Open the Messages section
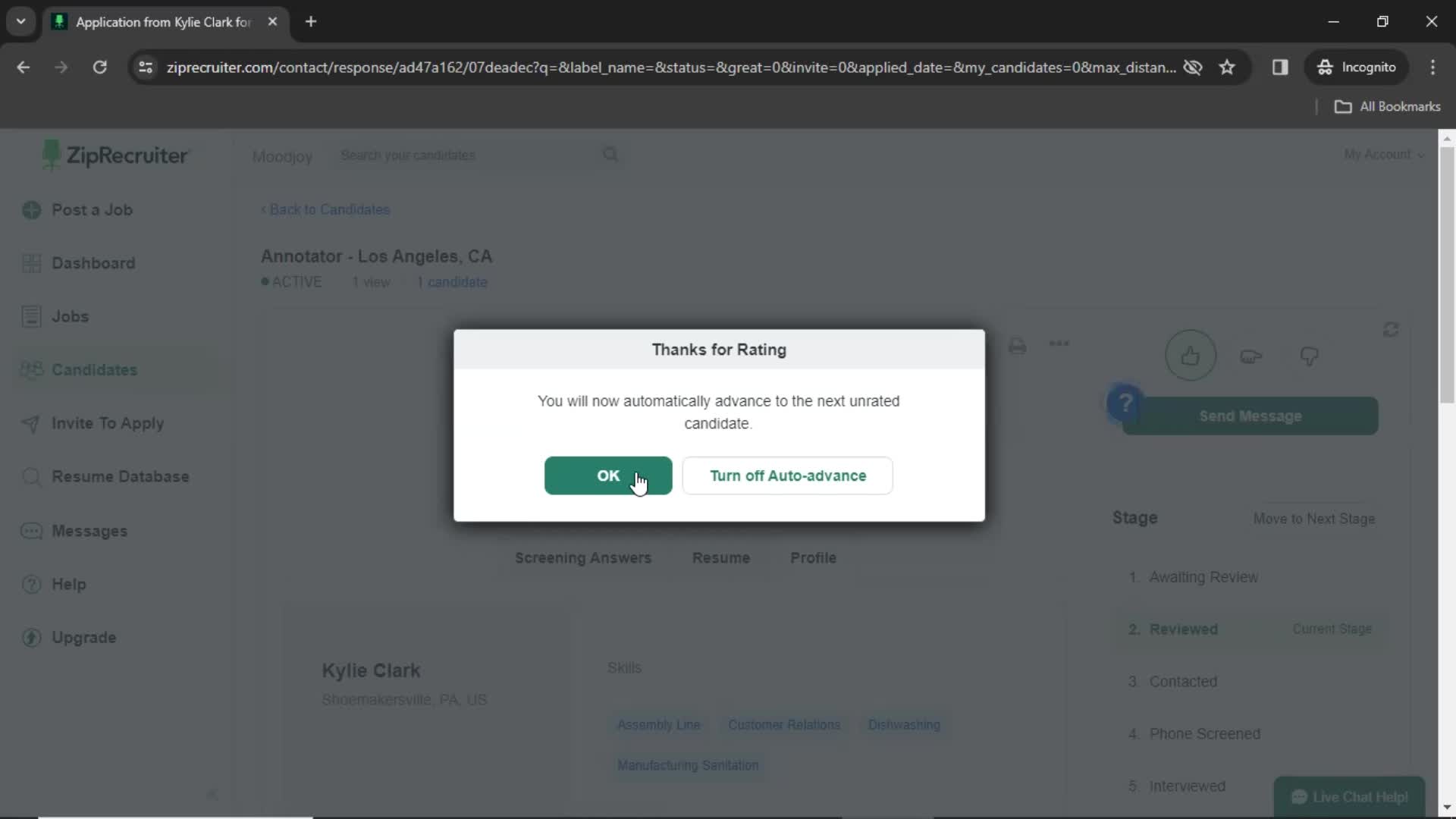The width and height of the screenshot is (1456, 819). tap(89, 530)
